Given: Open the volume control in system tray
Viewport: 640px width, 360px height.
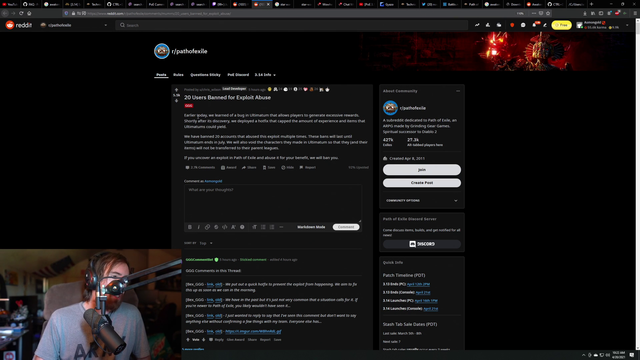Looking at the screenshot, I should tap(608, 355).
